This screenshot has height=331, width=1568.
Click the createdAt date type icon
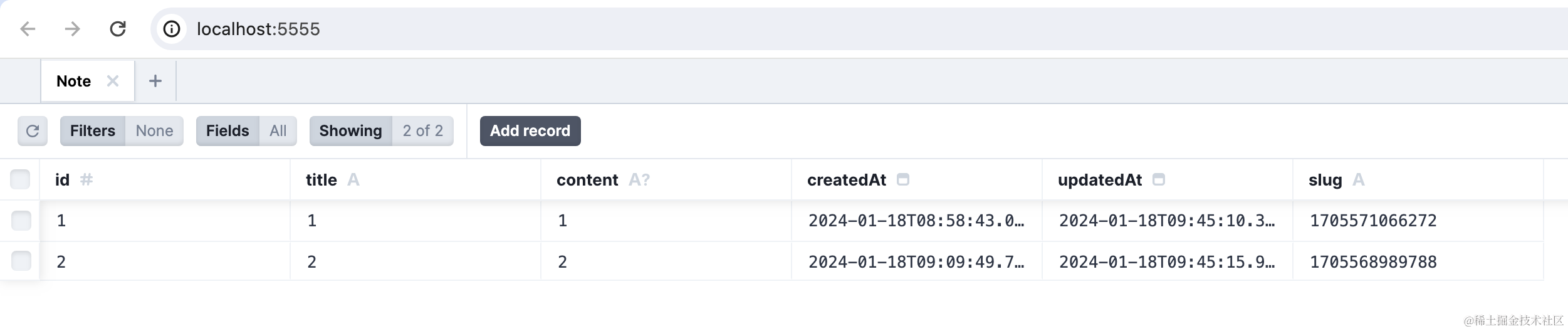pos(903,180)
